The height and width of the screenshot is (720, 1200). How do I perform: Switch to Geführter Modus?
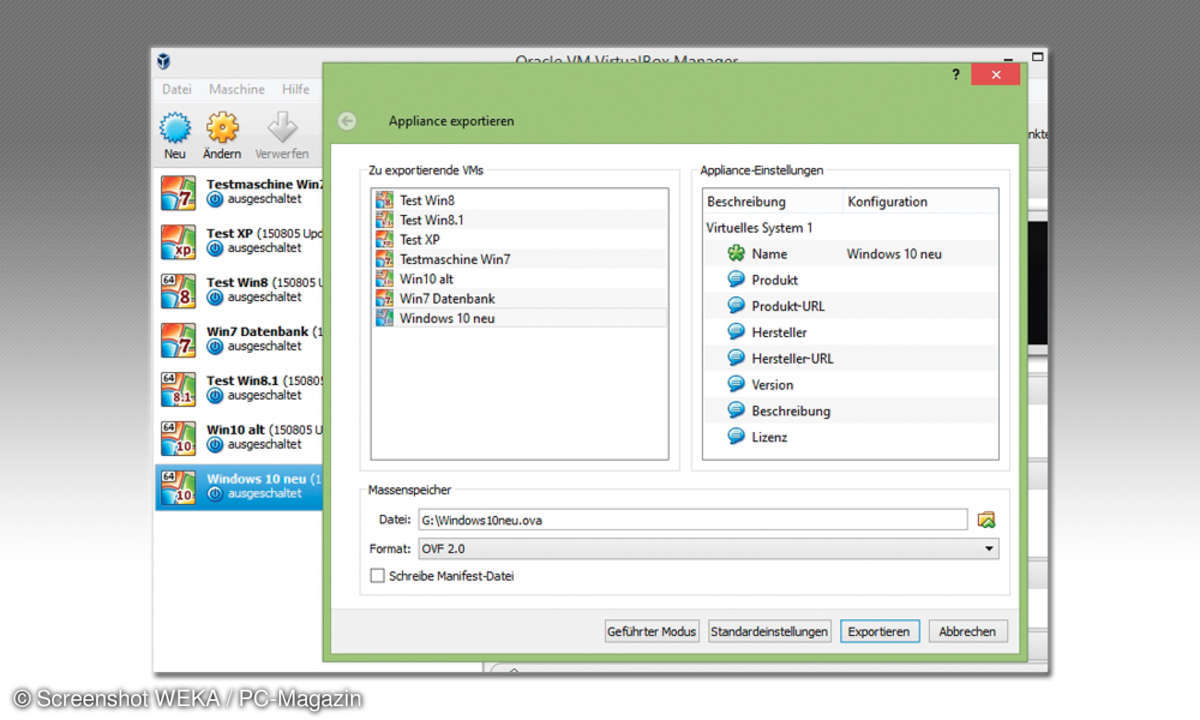[651, 631]
